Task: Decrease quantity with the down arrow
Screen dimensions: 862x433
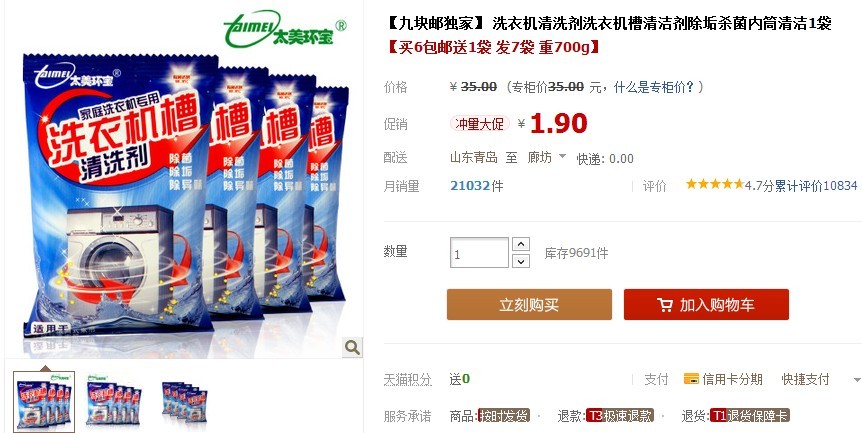Action: point(521,261)
